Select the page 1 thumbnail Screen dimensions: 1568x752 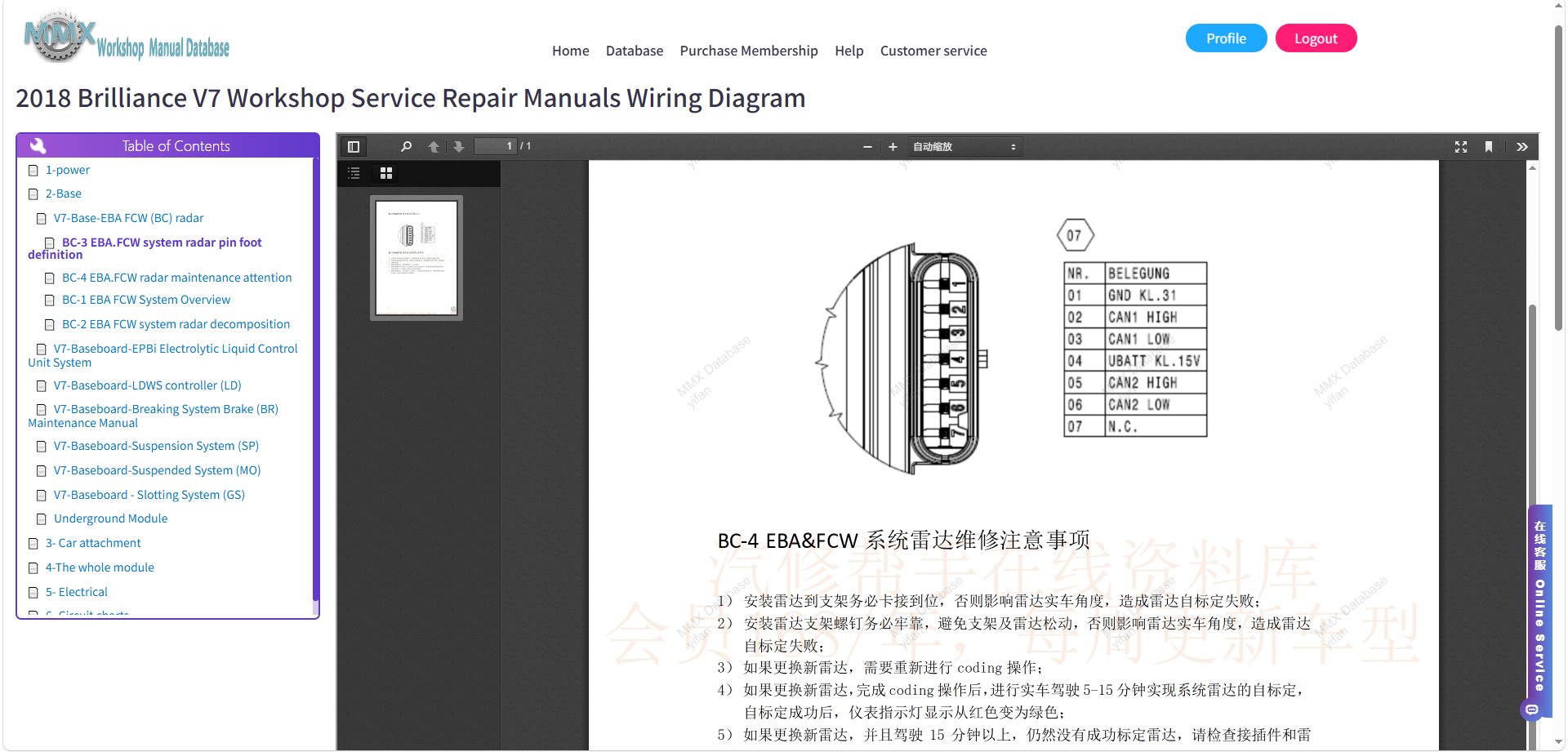[416, 258]
